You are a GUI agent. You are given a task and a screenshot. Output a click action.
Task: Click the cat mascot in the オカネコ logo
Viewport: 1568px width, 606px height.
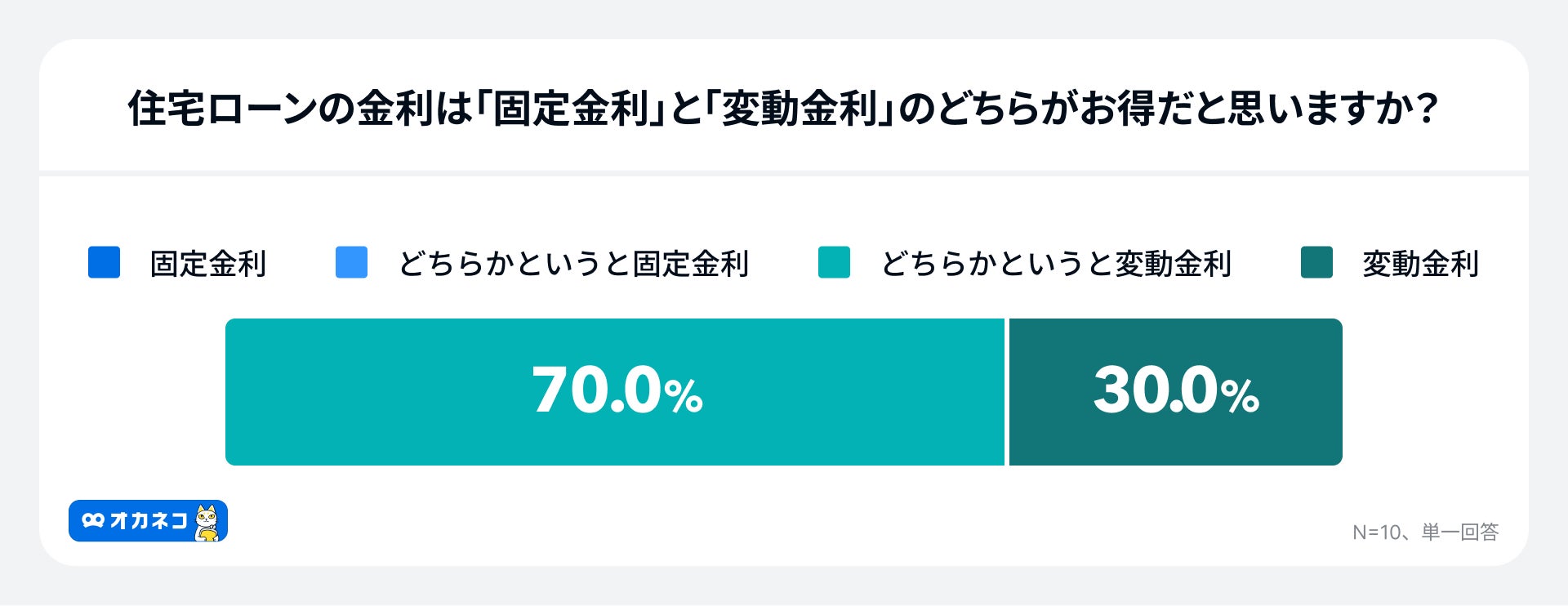point(208,522)
